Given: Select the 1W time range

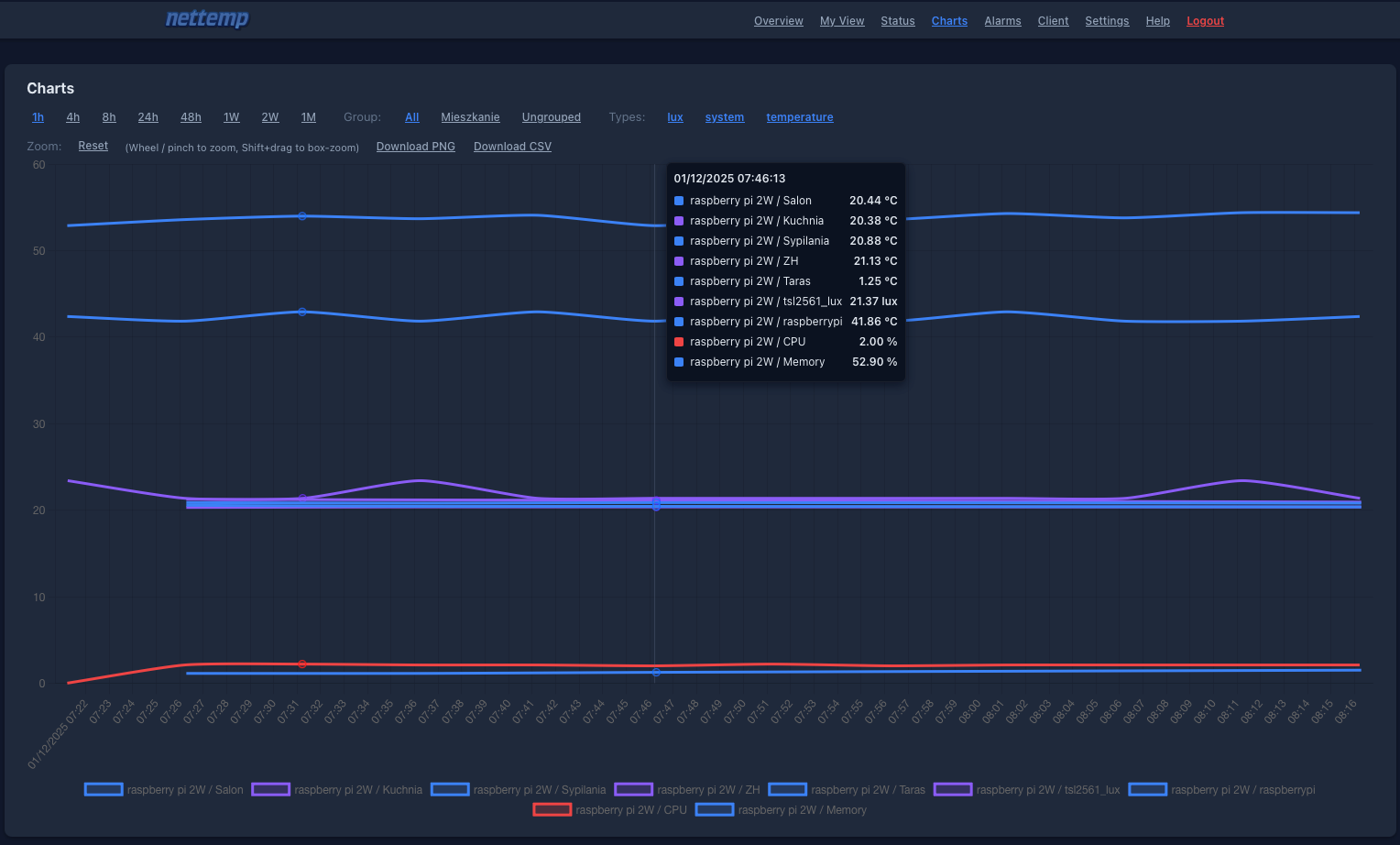Looking at the screenshot, I should click(231, 116).
